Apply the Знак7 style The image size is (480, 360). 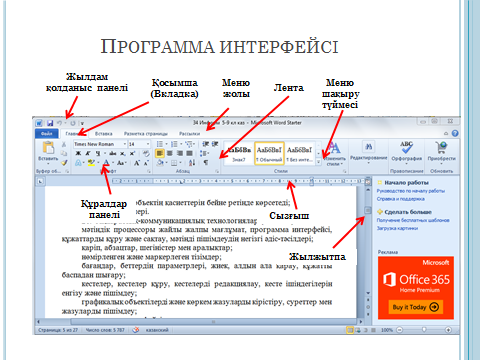click(239, 153)
